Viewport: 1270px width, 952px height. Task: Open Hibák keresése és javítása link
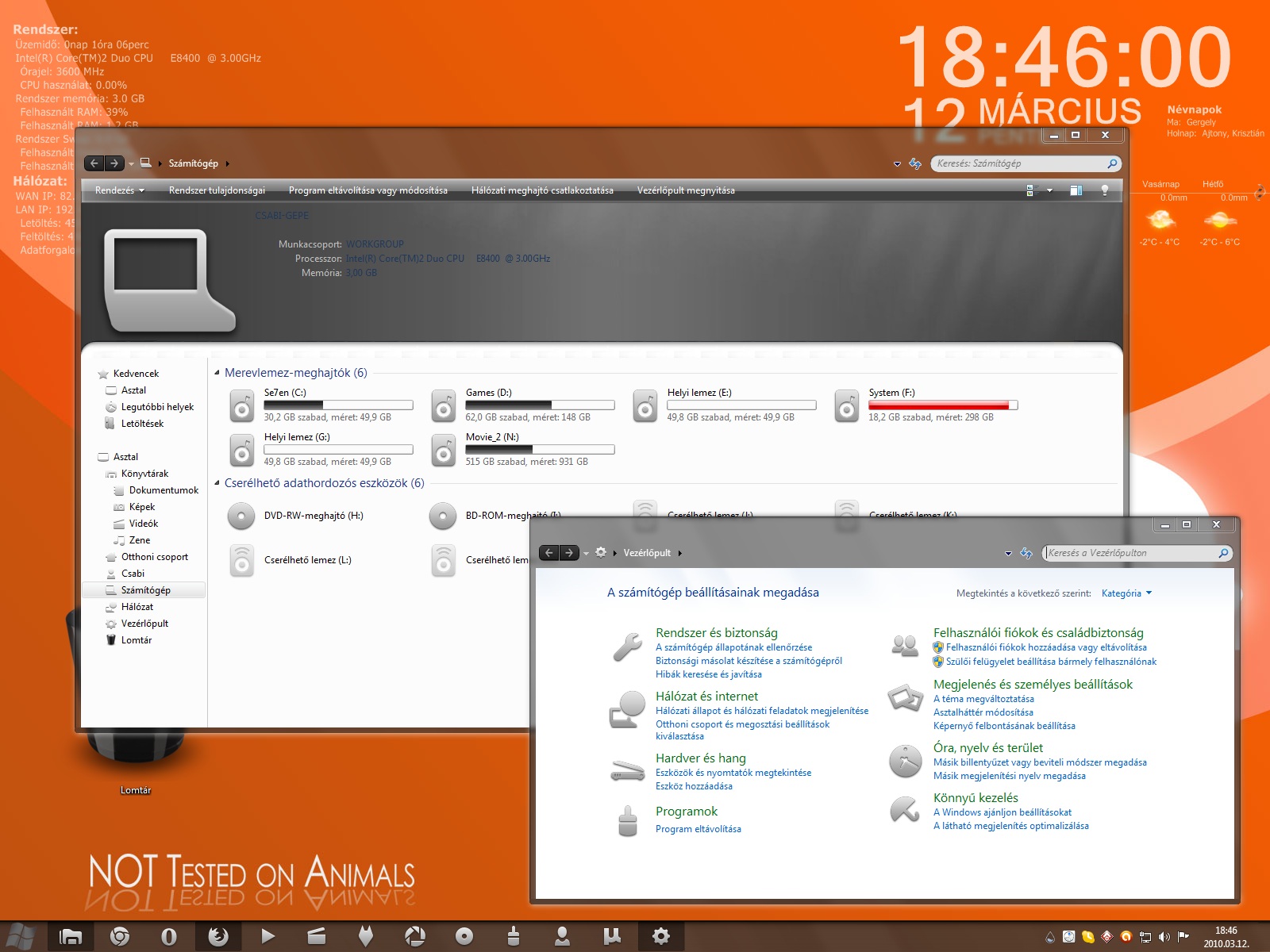coord(709,674)
